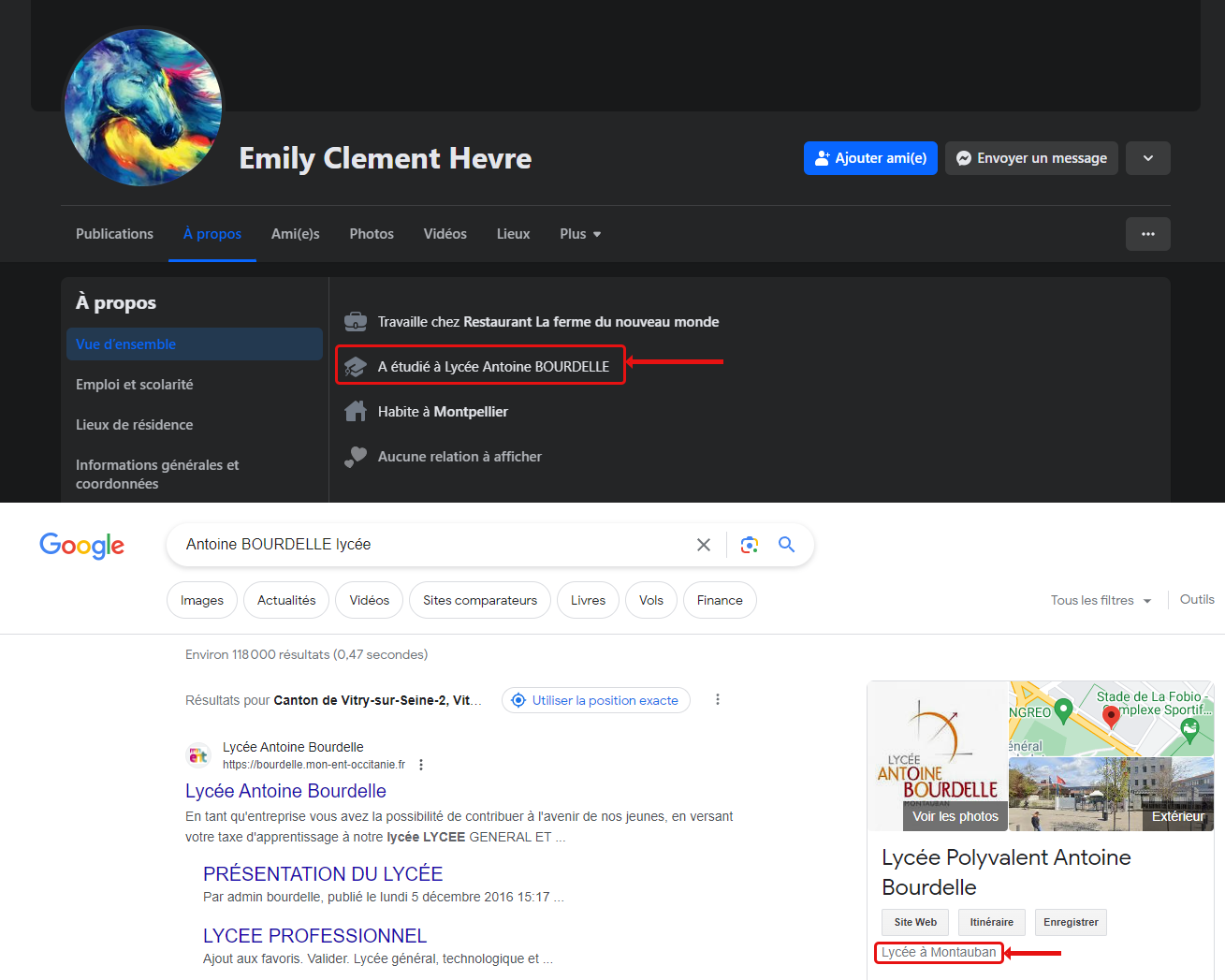Open LYCEE PROFESSIONNEL sitelink
The height and width of the screenshot is (980, 1225).
(x=314, y=935)
